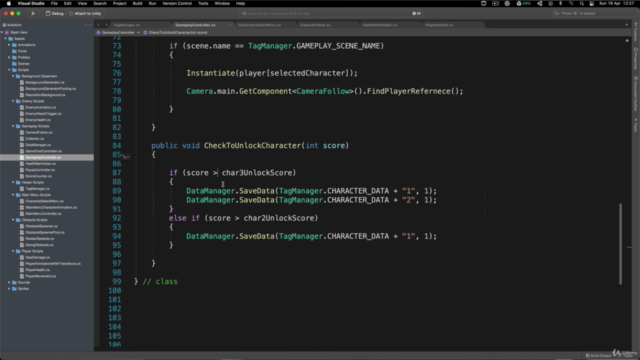Collapse the Scripts folder
640x360 pixels.
coord(9,70)
